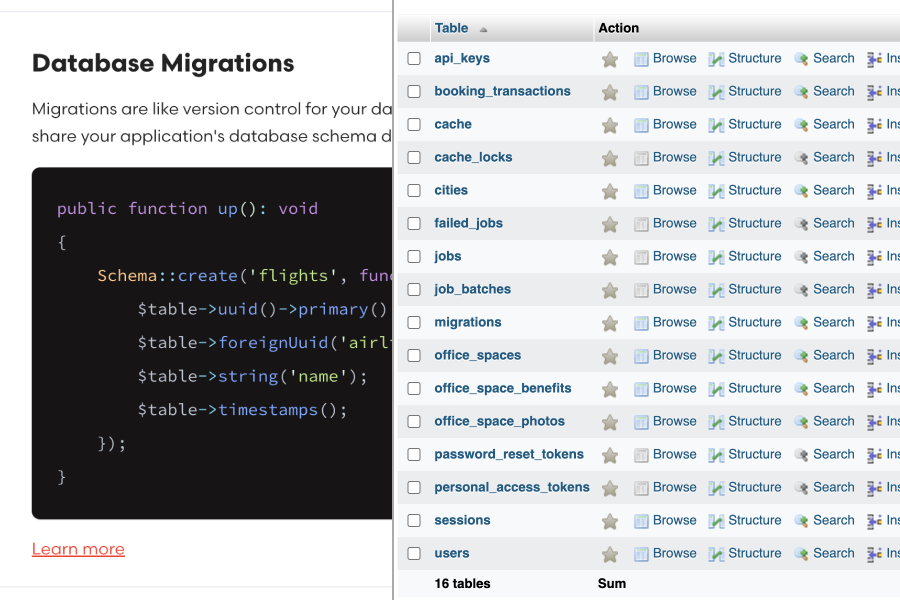The height and width of the screenshot is (600, 900).
Task: Click the Structure icon for office_space_photos row
Action: 716,422
